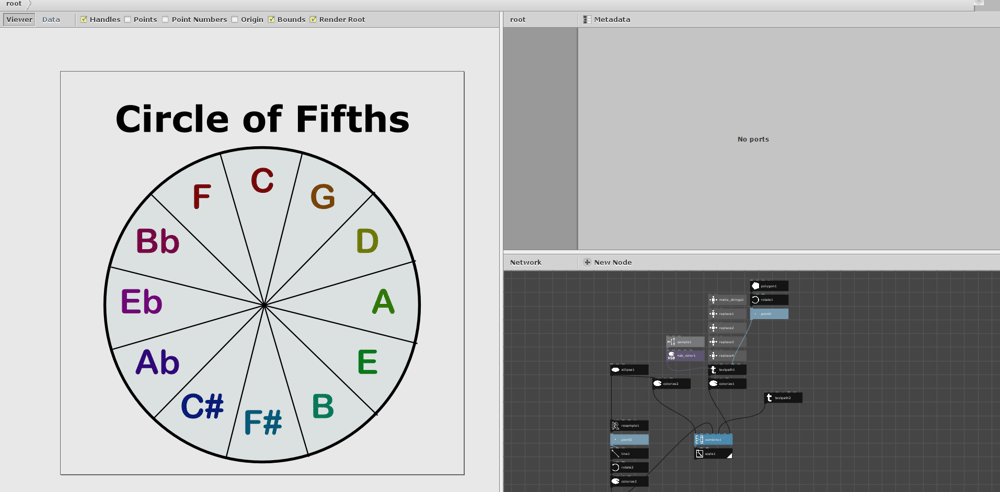Disable the Bounds checkbox

[x=271, y=20]
